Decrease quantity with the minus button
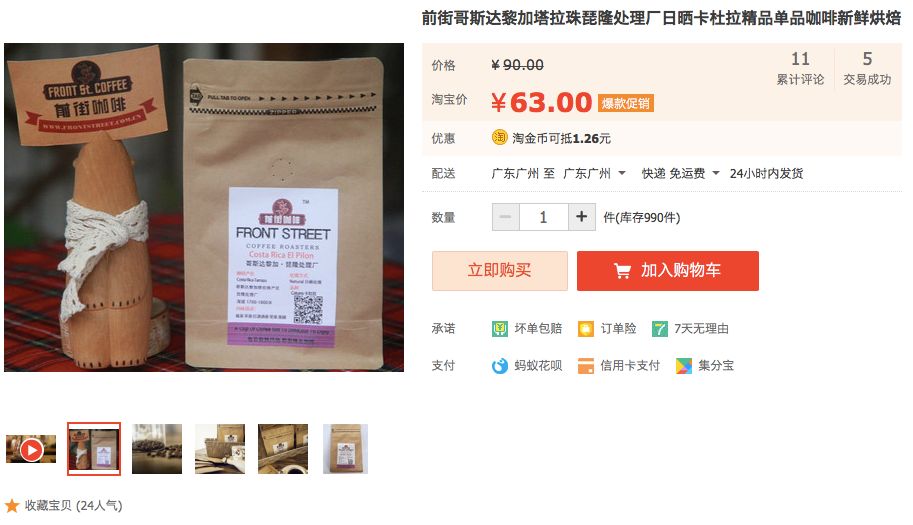Image resolution: width=913 pixels, height=525 pixels. click(505, 217)
